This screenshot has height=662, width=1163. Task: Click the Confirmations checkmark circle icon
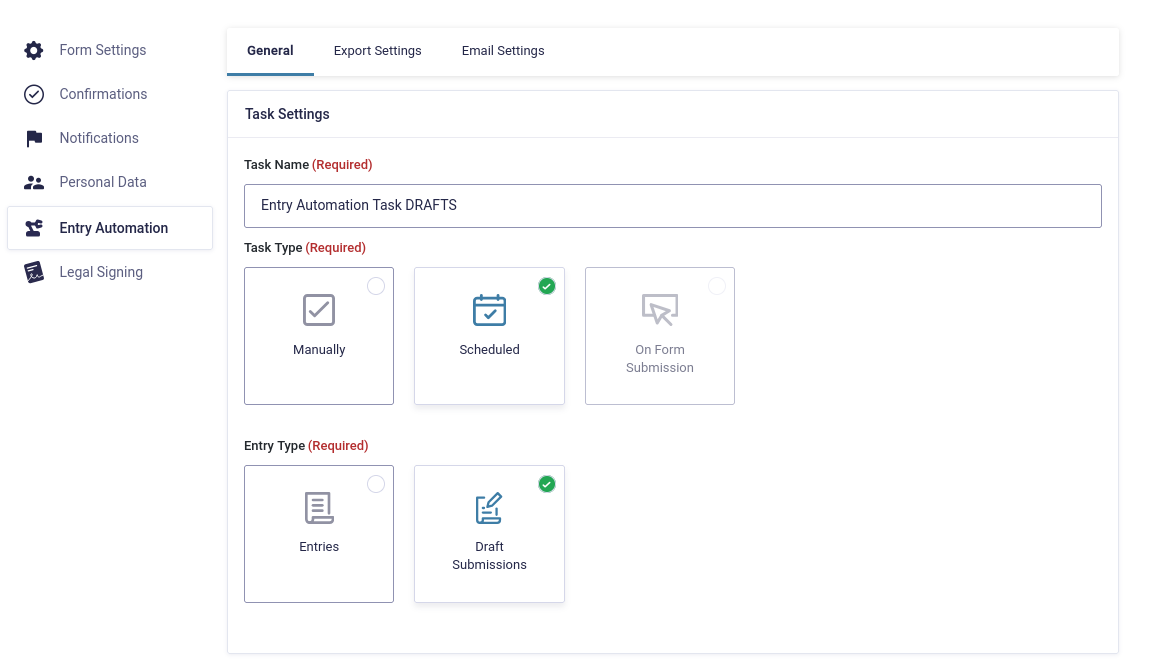pyautogui.click(x=34, y=94)
